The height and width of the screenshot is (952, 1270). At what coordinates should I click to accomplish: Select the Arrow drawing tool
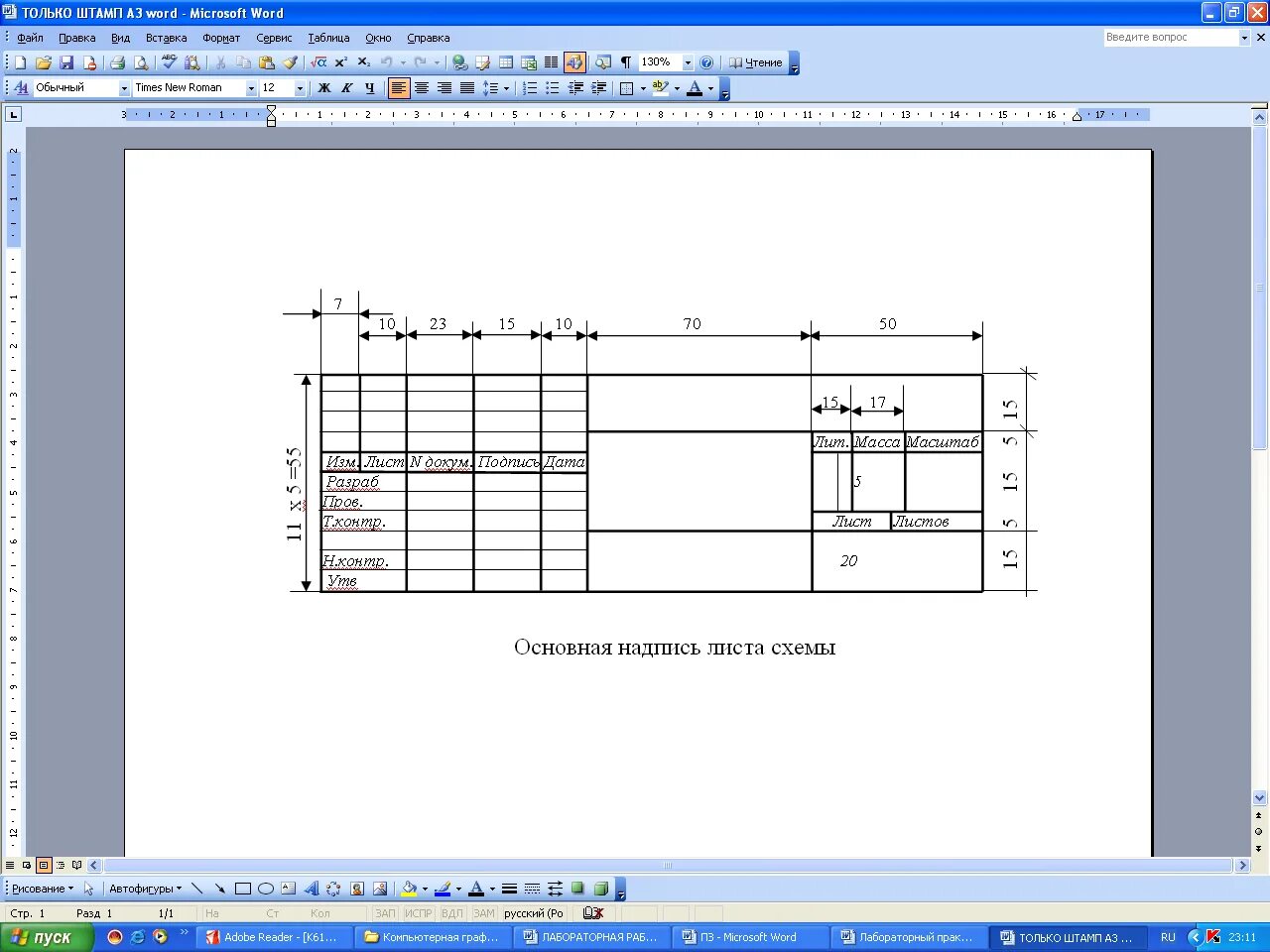pos(219,889)
